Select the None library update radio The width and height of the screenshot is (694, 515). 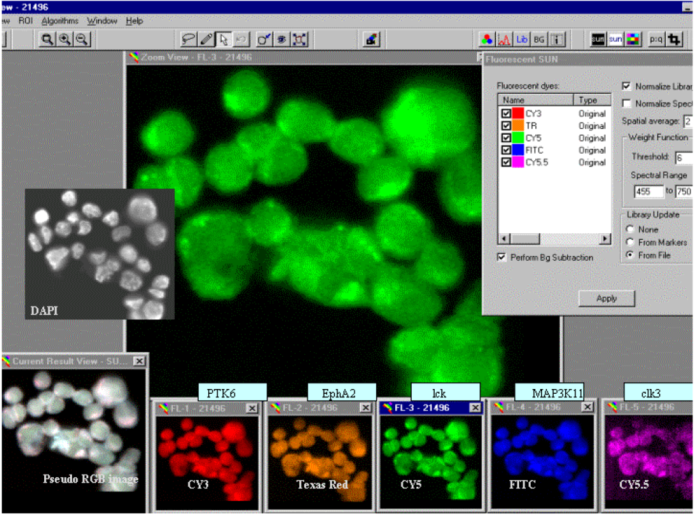pos(629,229)
